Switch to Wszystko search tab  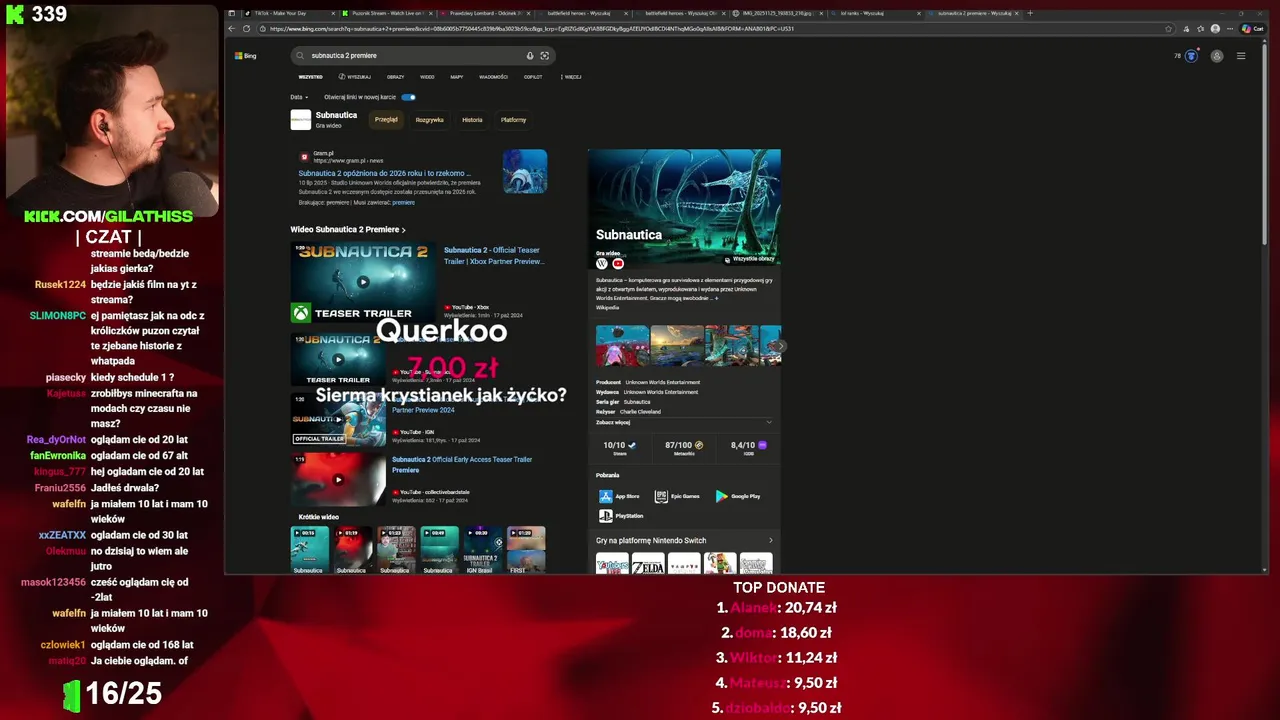[x=310, y=77]
